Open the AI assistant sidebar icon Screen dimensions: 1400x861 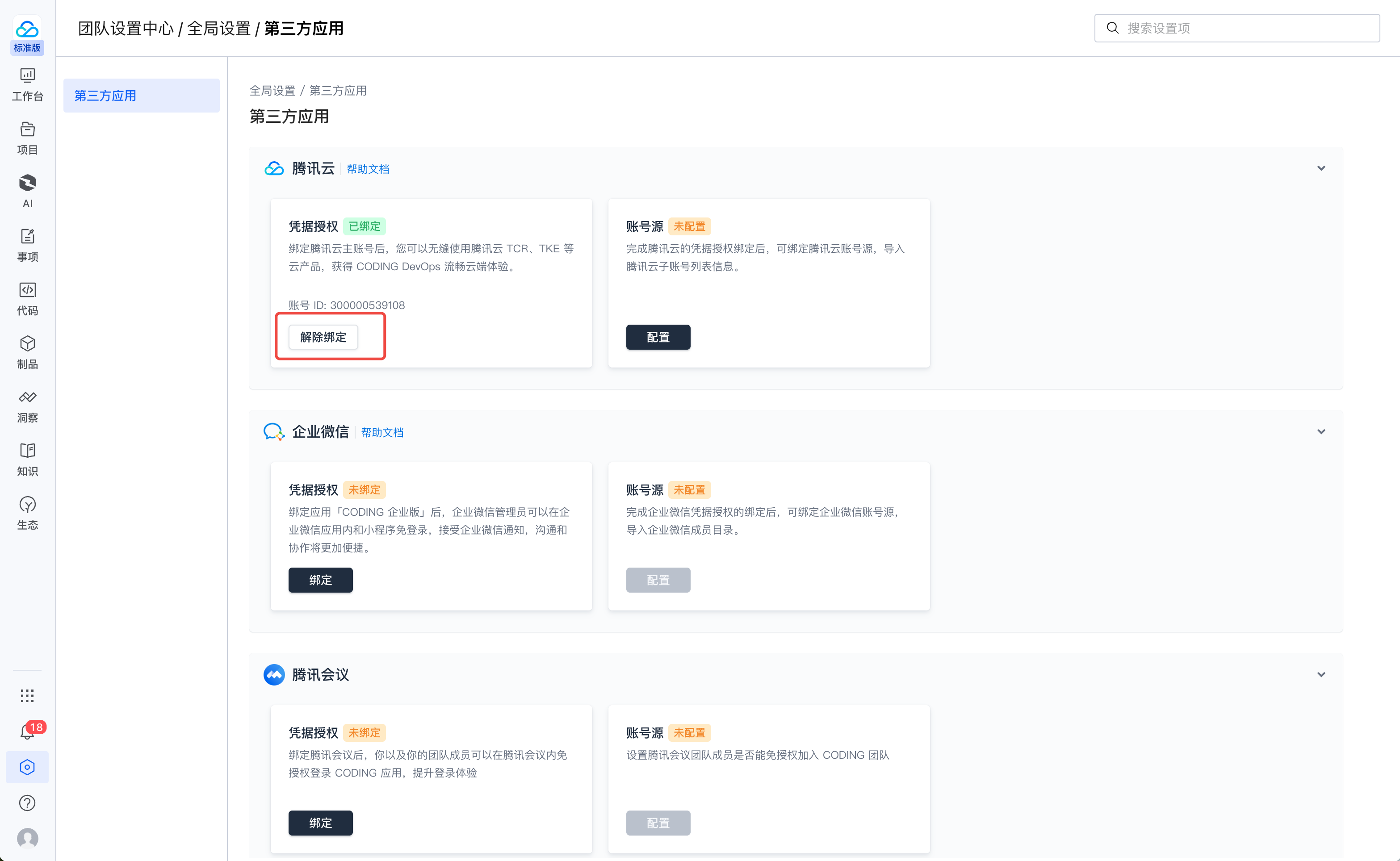tap(27, 192)
